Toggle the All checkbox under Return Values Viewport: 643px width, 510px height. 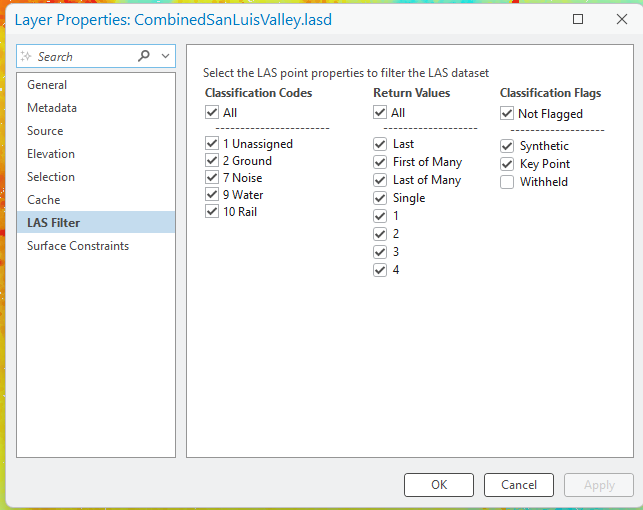(380, 113)
